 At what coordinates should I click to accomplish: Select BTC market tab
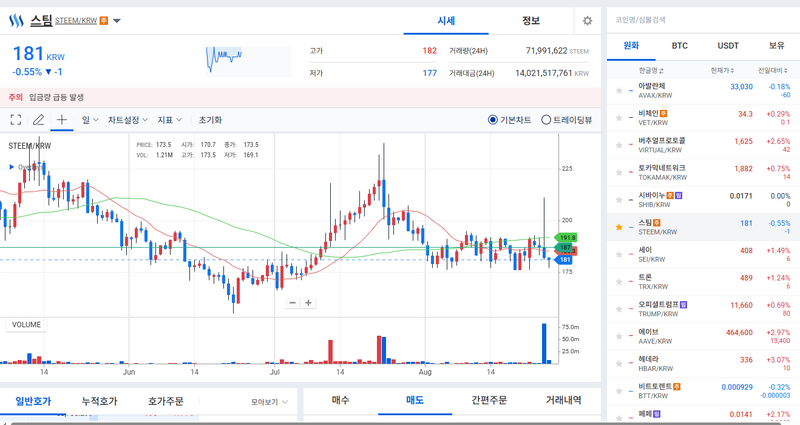pos(680,46)
